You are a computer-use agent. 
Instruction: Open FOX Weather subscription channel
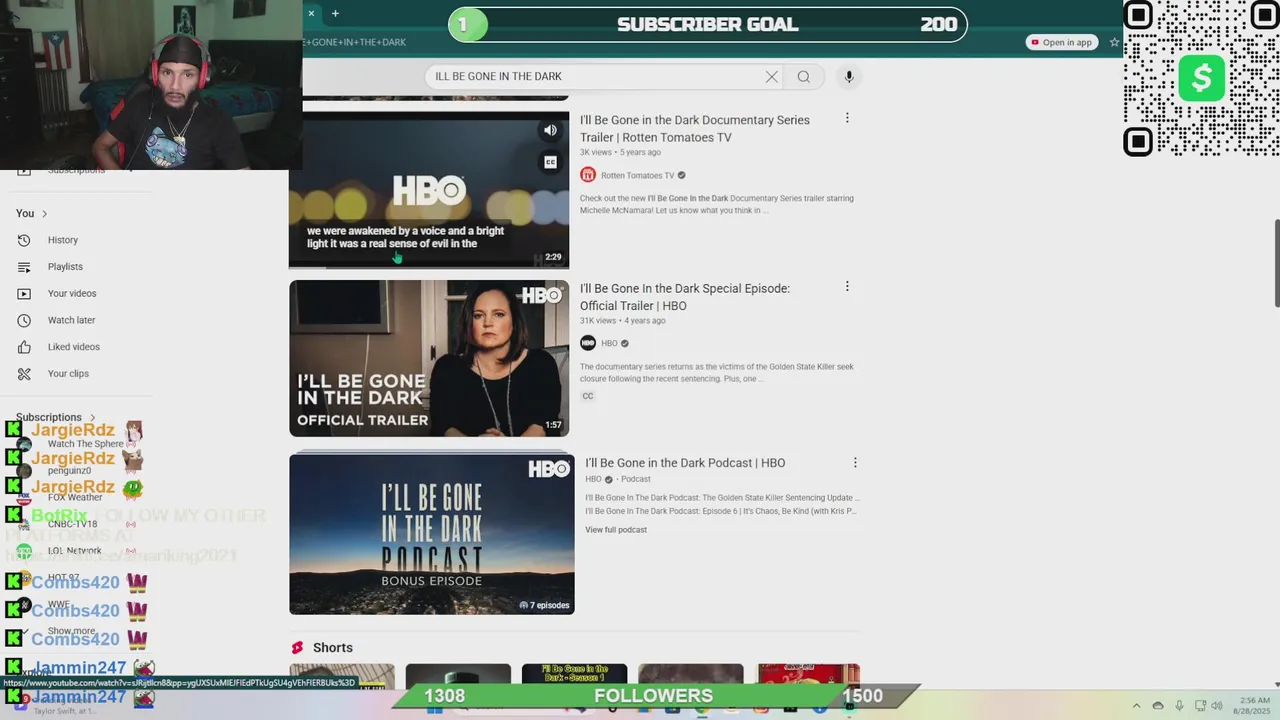click(x=75, y=497)
